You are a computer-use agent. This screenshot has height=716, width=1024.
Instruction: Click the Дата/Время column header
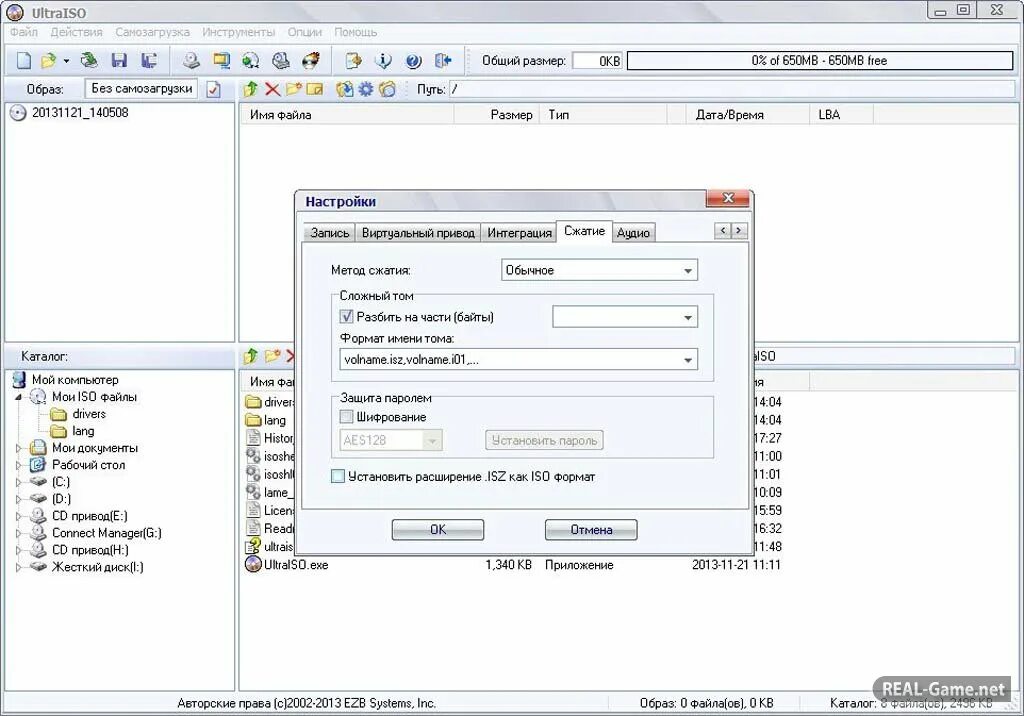click(x=747, y=115)
